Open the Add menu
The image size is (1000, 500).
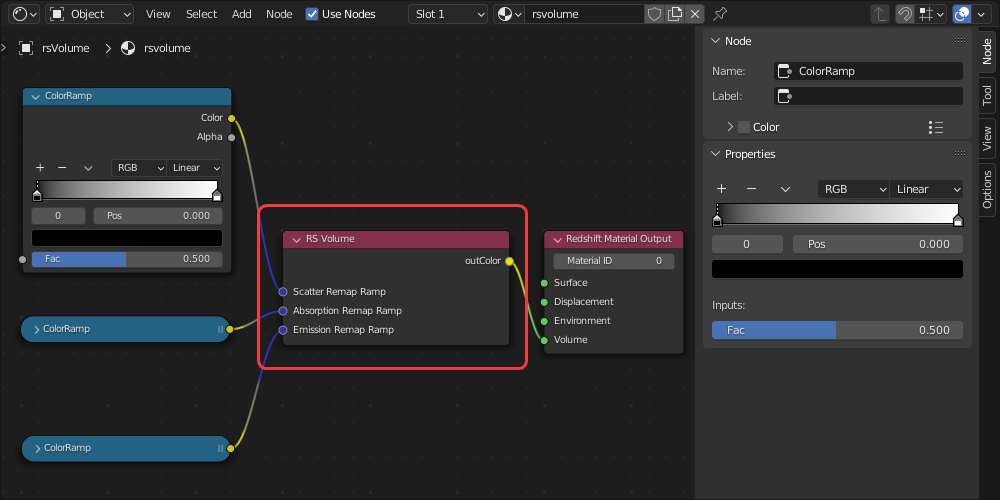click(242, 14)
